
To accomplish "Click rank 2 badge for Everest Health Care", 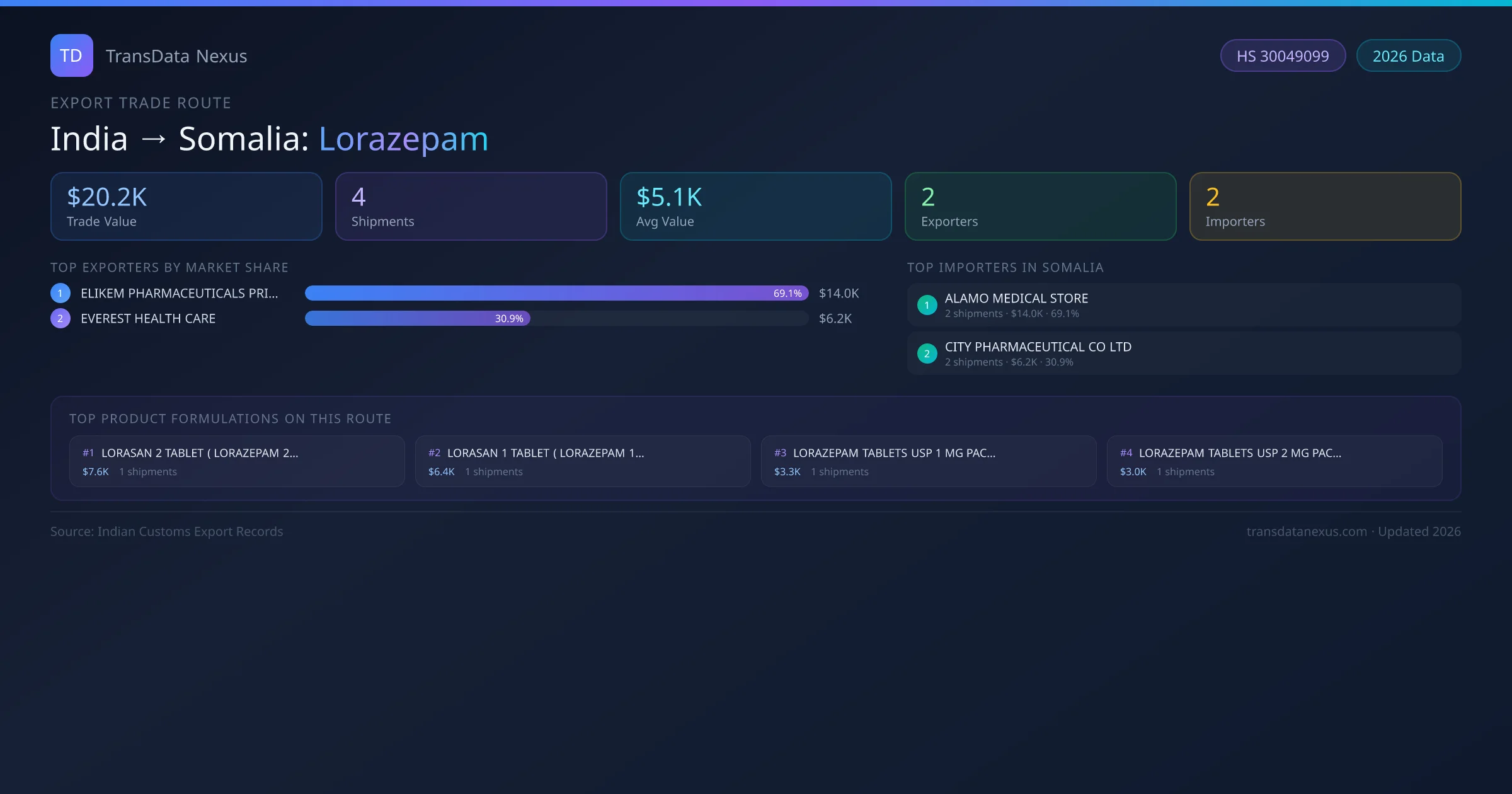I will click(60, 318).
